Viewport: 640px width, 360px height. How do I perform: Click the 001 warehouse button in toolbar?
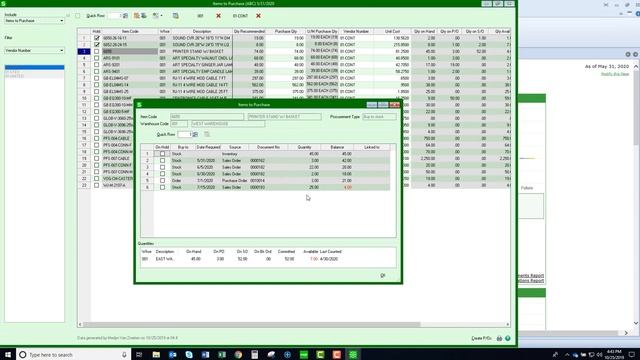pyautogui.click(x=200, y=16)
